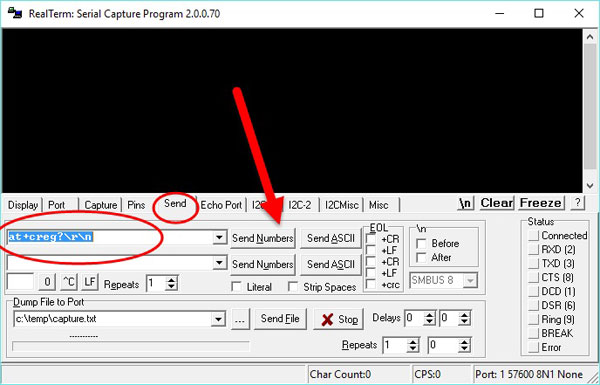The height and width of the screenshot is (385, 600).
Task: Decrease the first Delays spinner value
Action: pyautogui.click(x=429, y=322)
